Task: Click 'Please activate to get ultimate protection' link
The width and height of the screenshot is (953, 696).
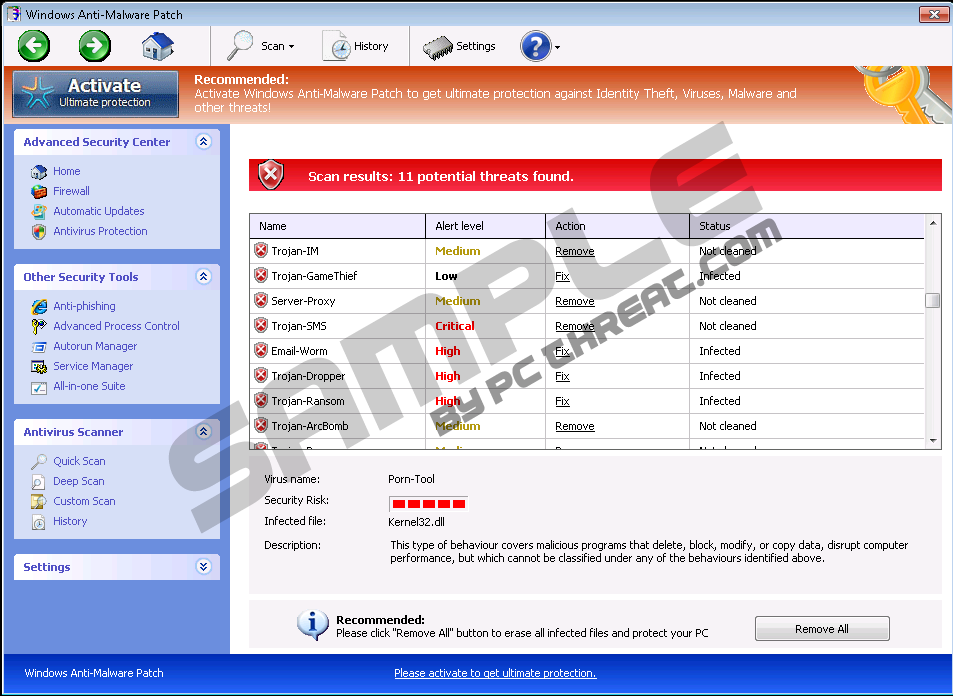Action: coord(495,673)
